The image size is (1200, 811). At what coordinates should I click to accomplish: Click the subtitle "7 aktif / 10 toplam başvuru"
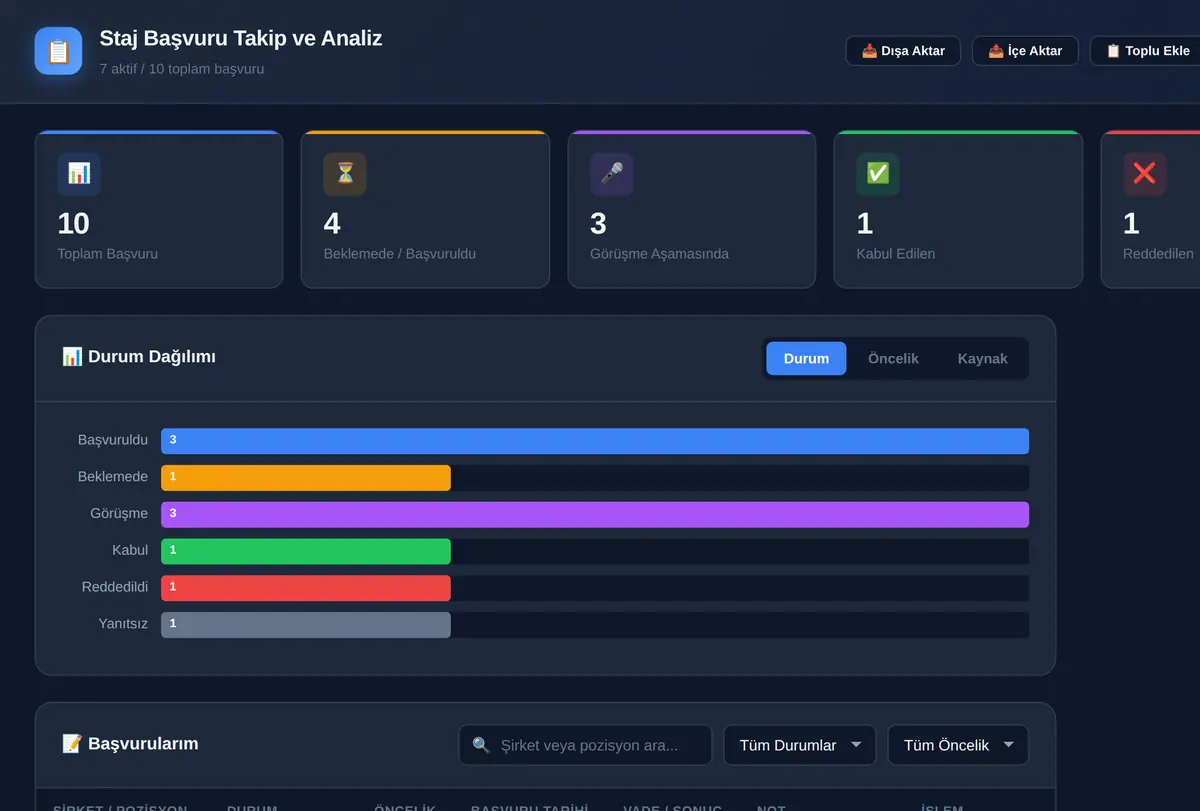(182, 70)
